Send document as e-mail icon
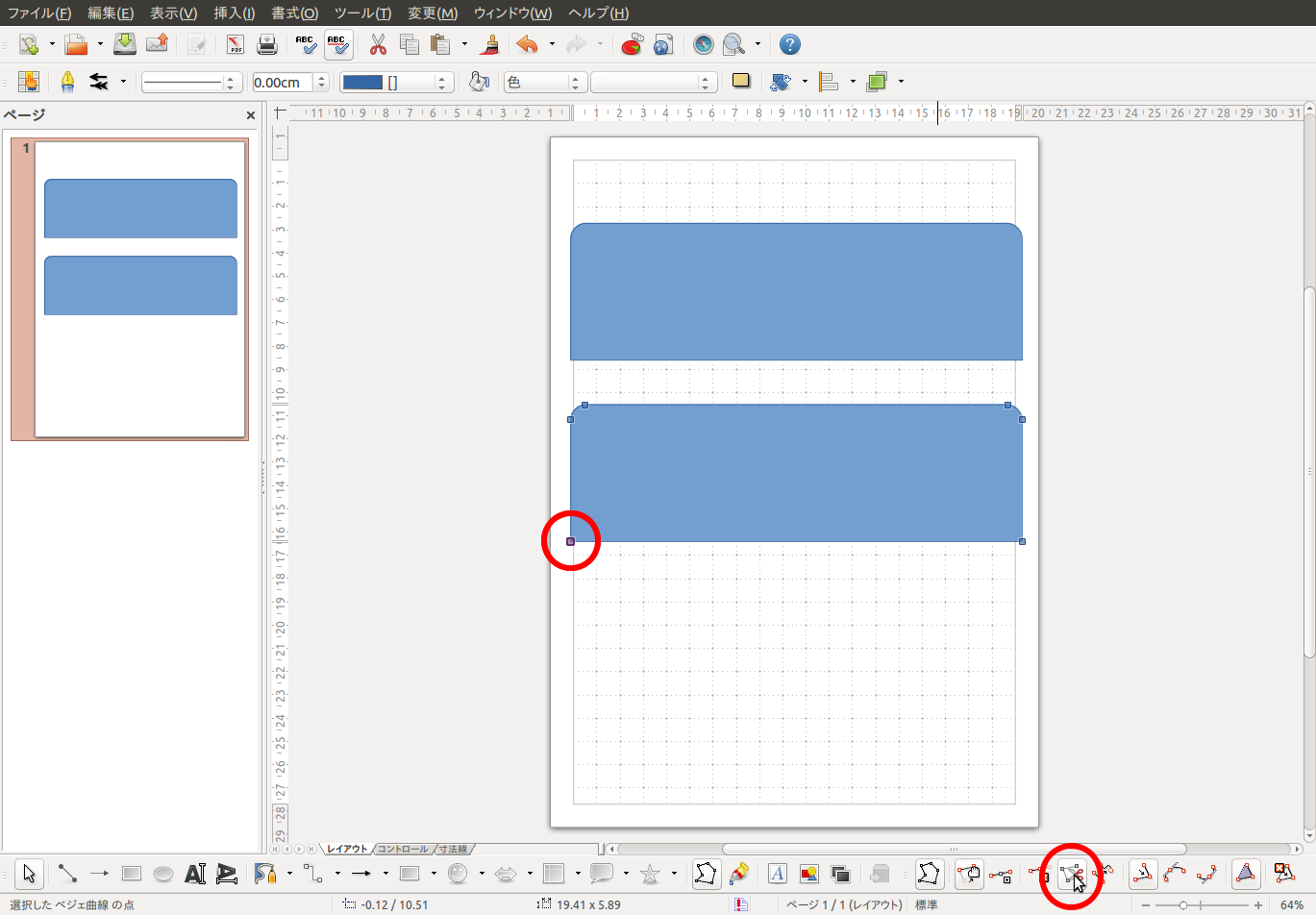Screen dimensions: 1316x915 point(157,44)
